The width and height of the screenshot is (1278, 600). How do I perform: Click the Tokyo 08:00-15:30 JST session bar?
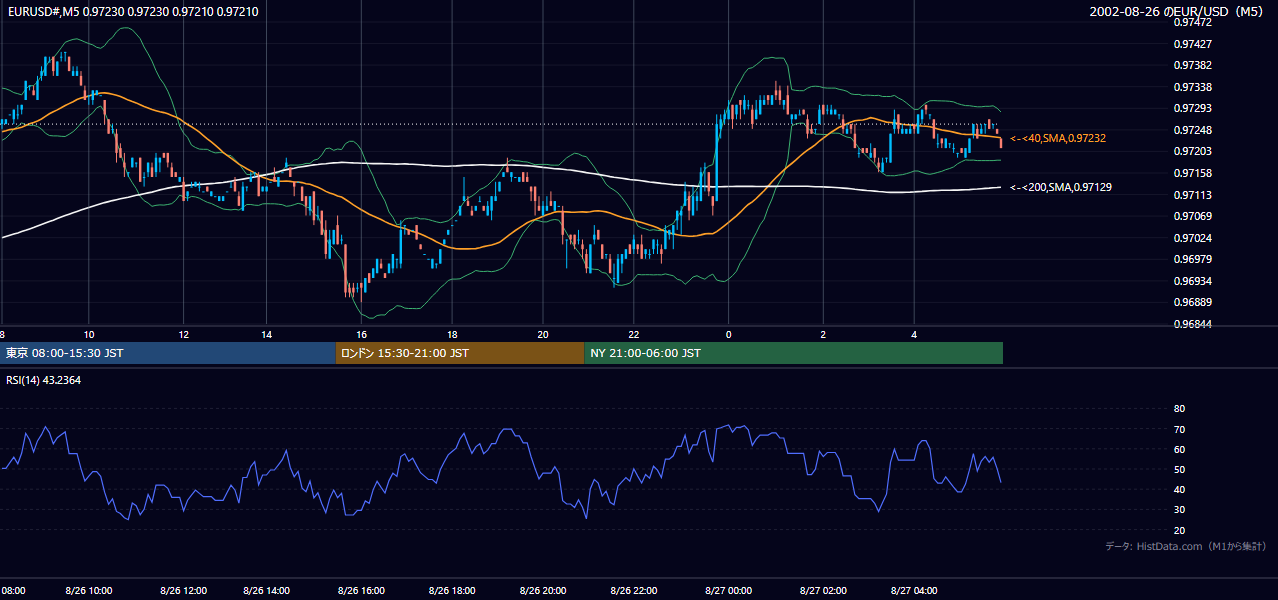click(x=168, y=353)
